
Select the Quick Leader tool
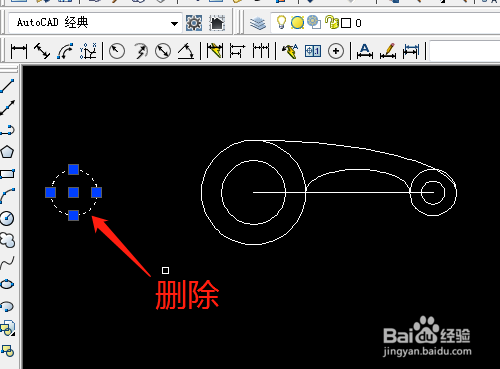290,51
